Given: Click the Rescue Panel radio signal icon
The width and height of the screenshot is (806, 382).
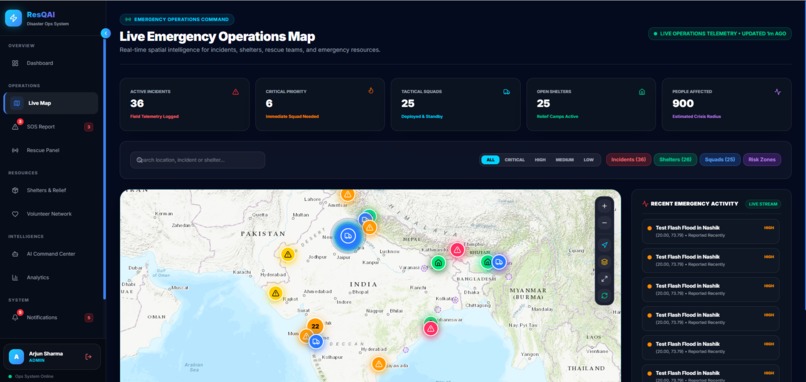Looking at the screenshot, I should 15,150.
